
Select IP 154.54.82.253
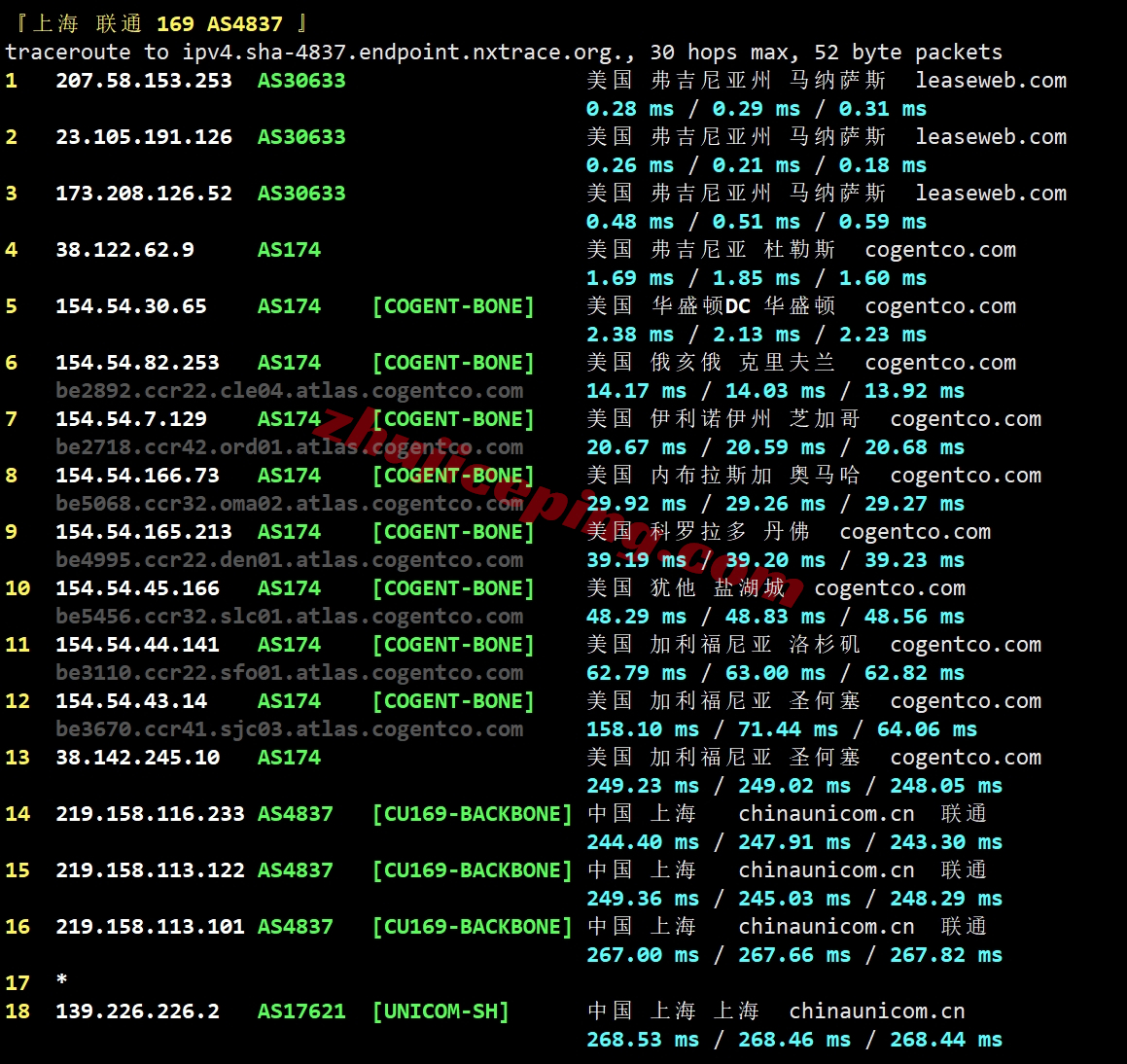coord(137,363)
